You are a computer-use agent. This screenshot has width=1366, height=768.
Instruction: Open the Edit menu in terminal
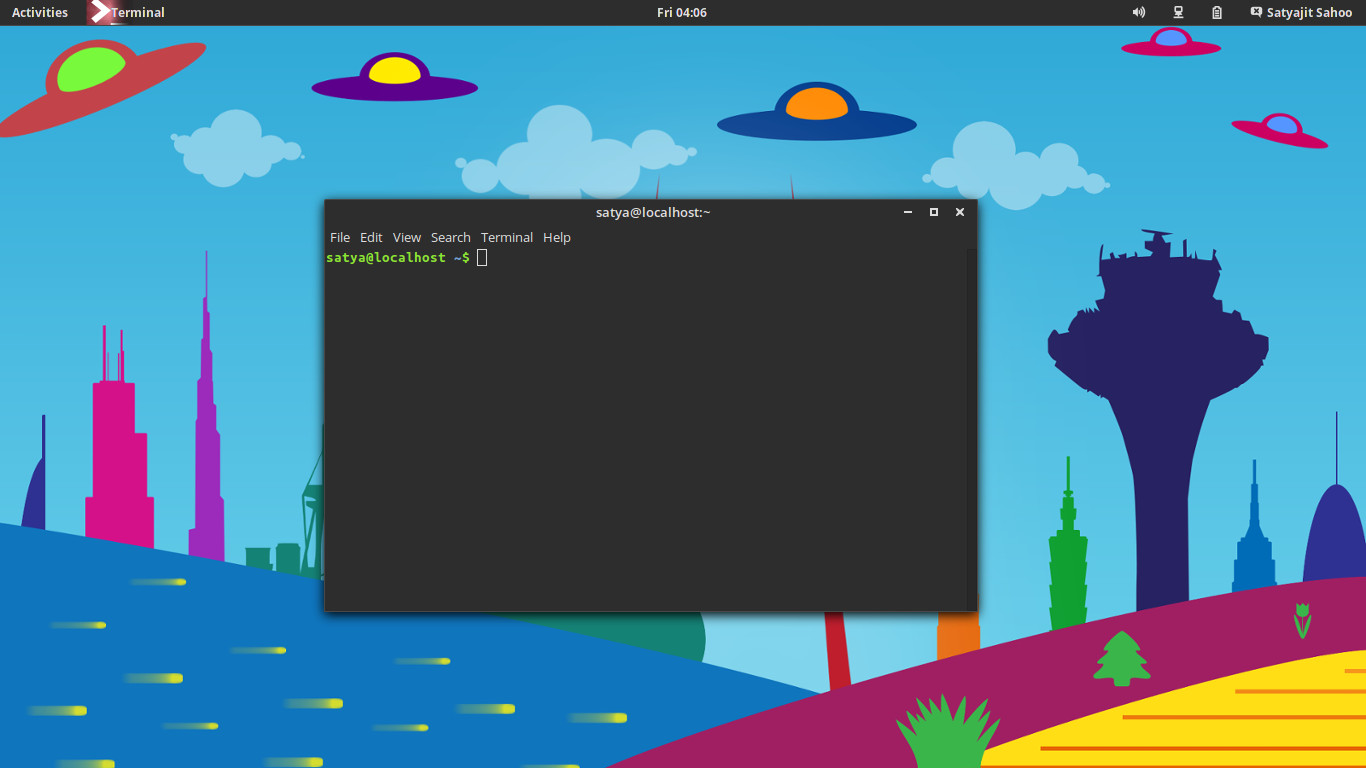coord(371,237)
